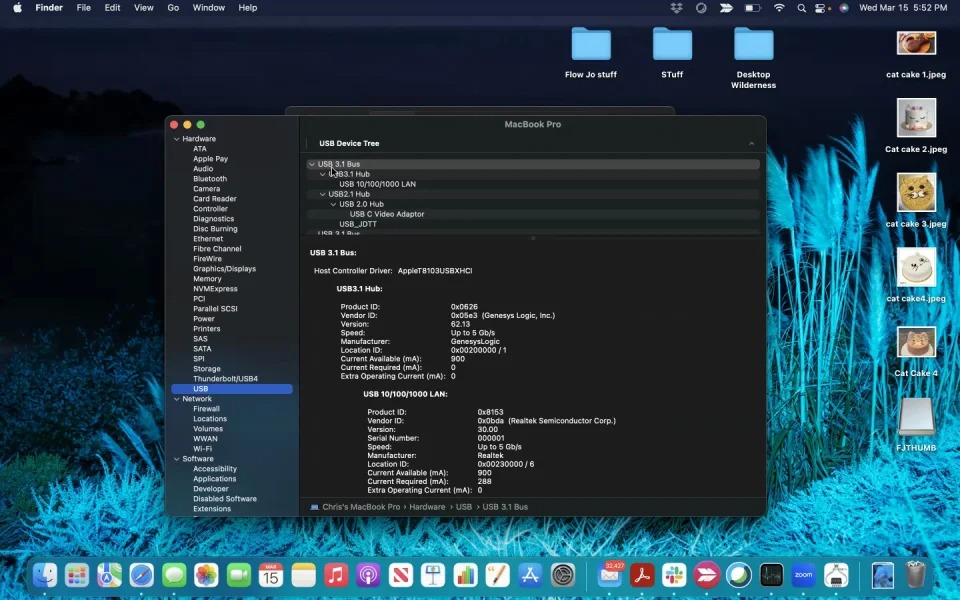
Task: Open Numbers in the Dock
Action: 465,575
